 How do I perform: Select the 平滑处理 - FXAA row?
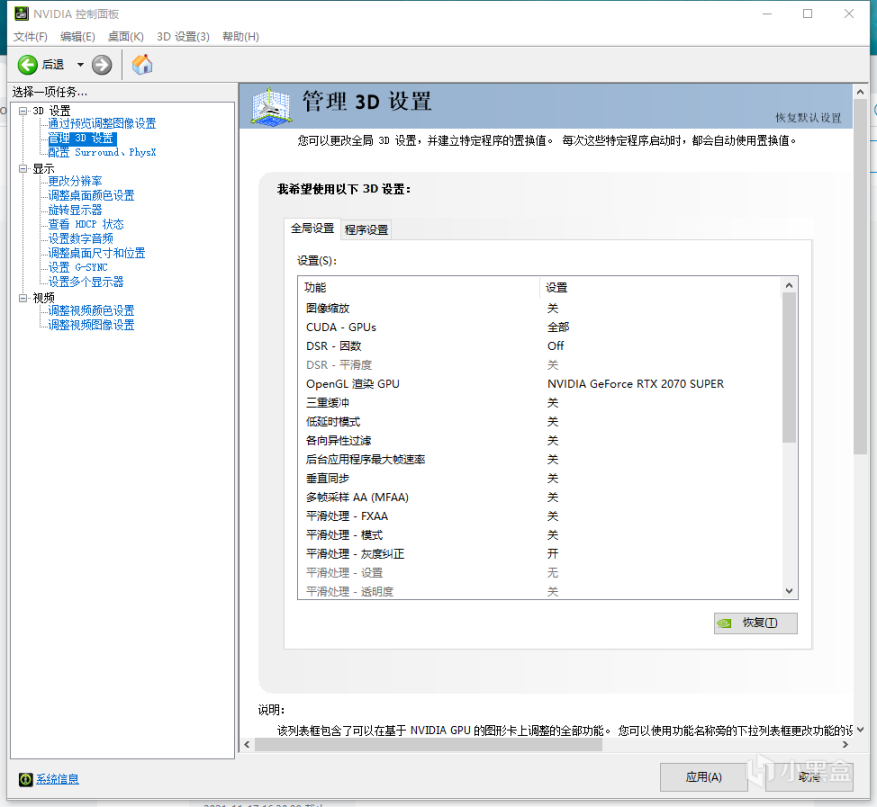pos(539,516)
